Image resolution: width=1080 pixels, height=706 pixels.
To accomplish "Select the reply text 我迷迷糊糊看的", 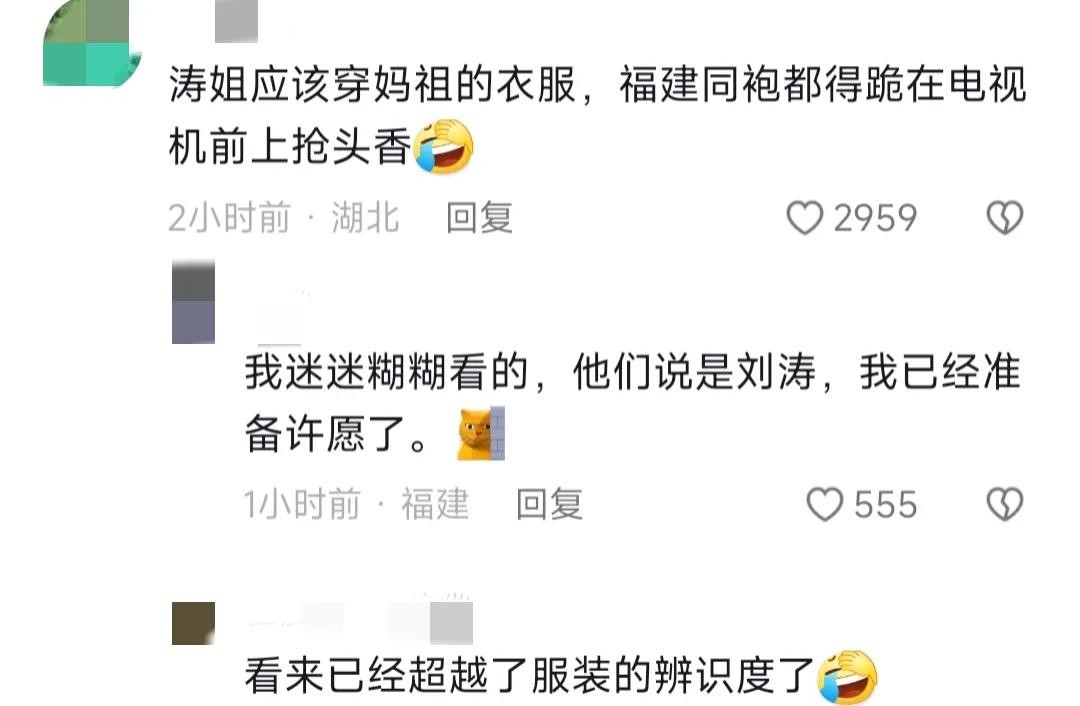I will coord(386,372).
